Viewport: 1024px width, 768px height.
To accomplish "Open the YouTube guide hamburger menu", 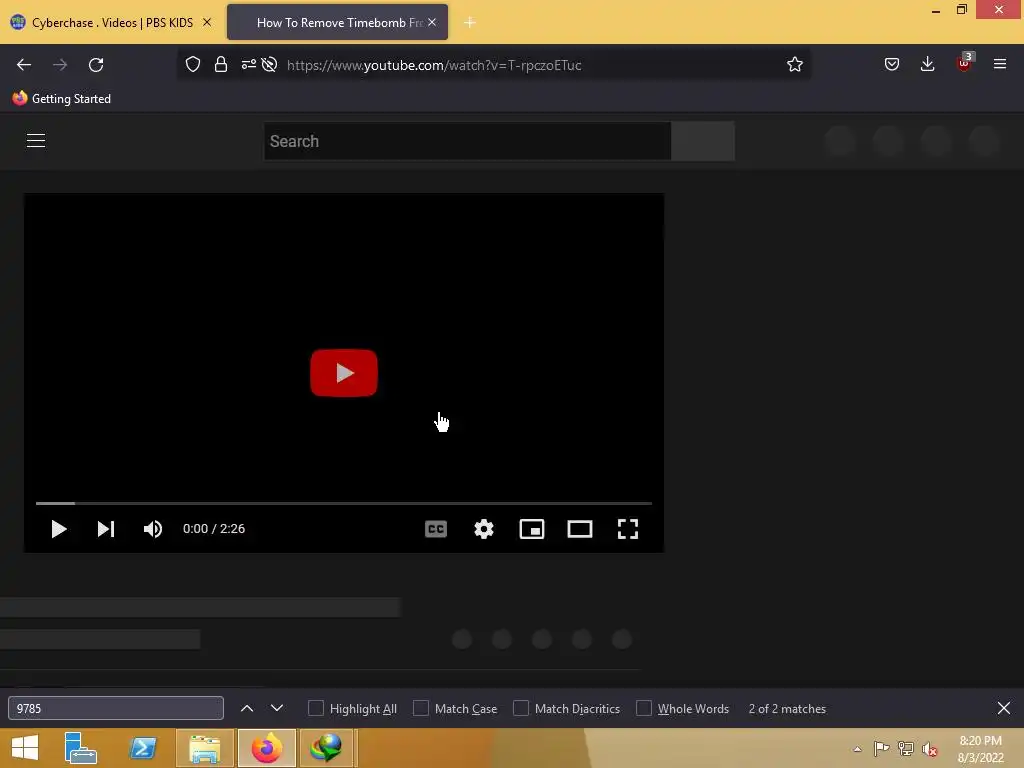I will tap(36, 140).
